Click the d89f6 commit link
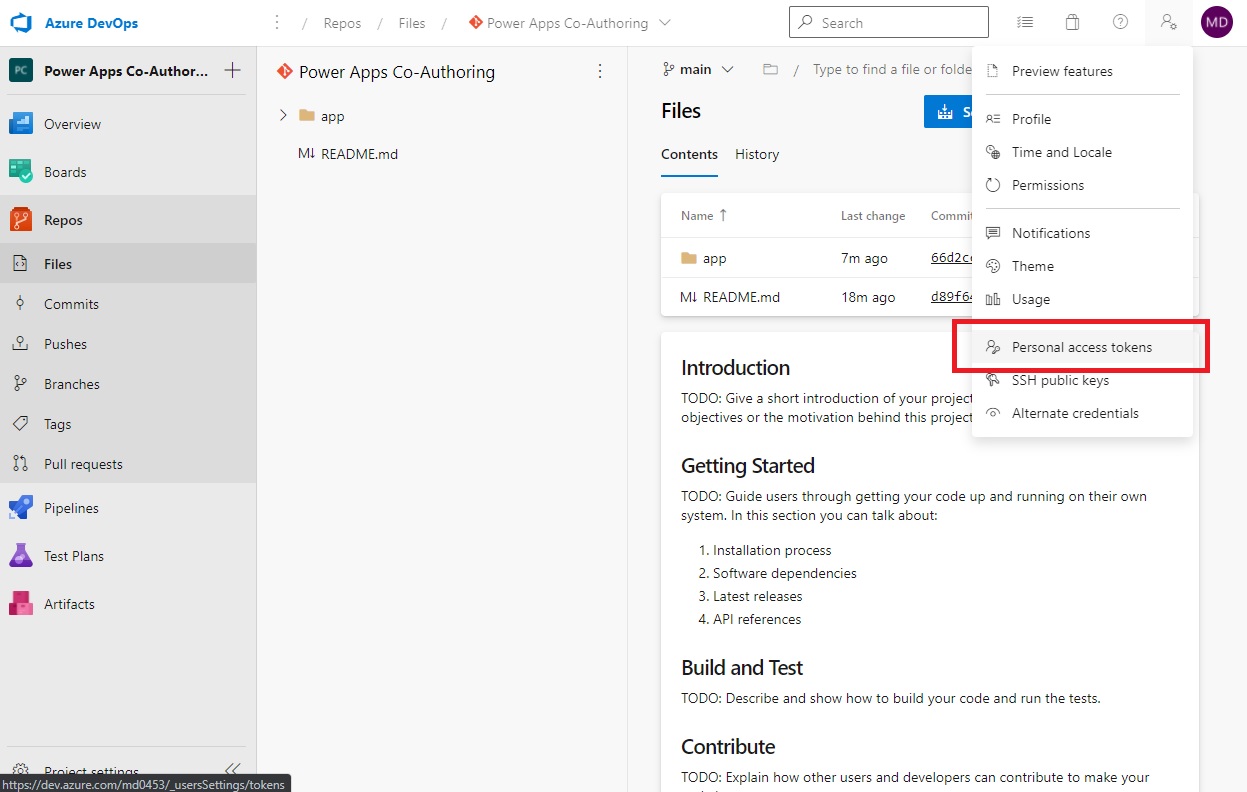The width and height of the screenshot is (1247, 792). 948,296
